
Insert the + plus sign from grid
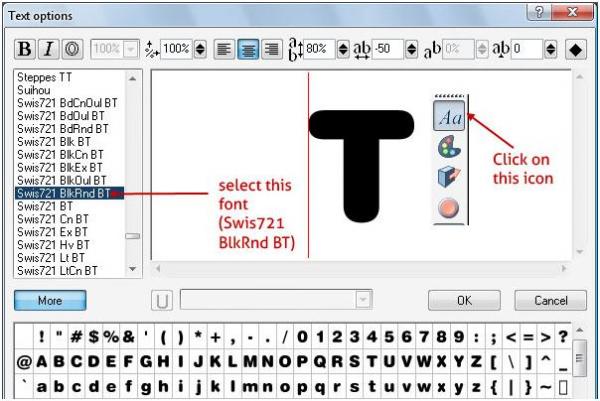(215, 337)
